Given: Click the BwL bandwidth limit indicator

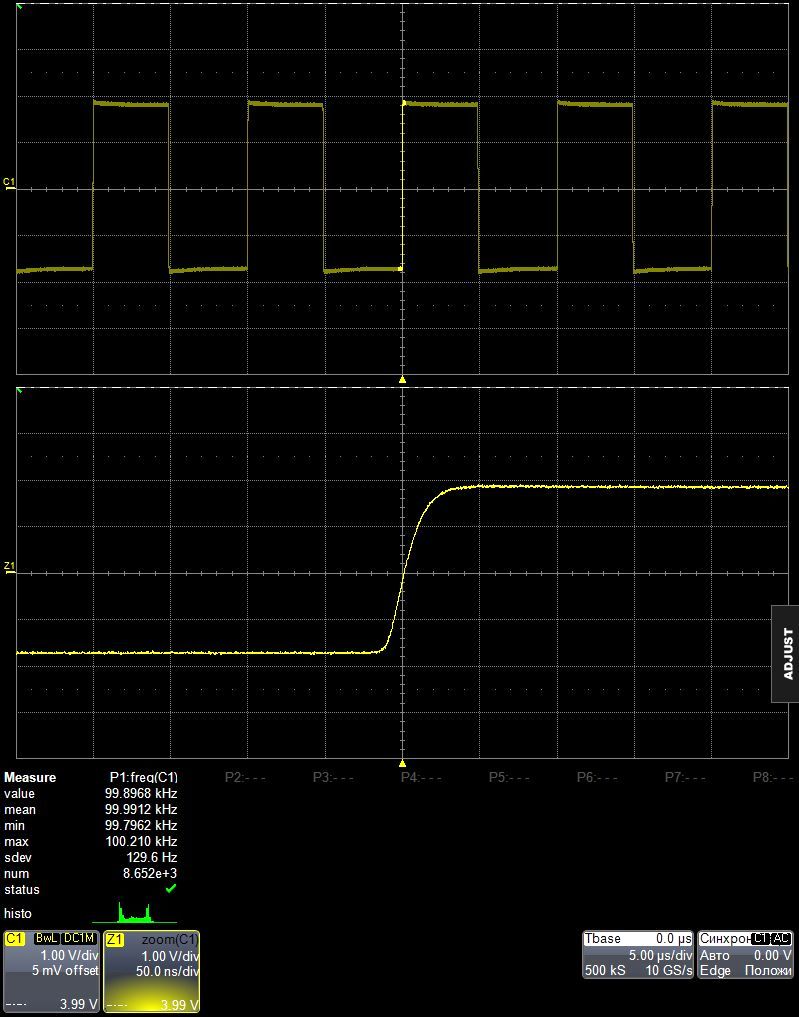Looking at the screenshot, I should pos(46,939).
